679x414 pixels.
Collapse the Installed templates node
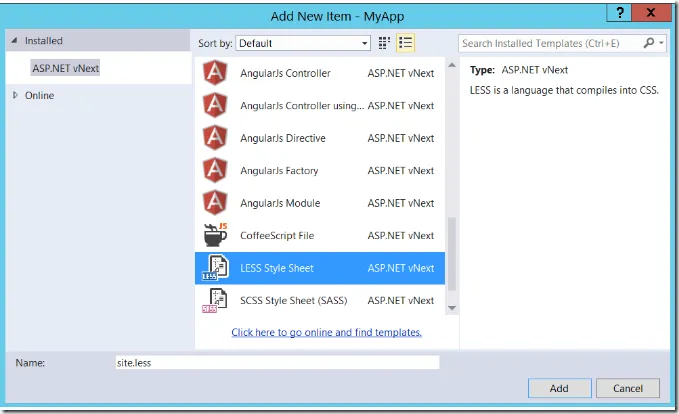(x=13, y=41)
